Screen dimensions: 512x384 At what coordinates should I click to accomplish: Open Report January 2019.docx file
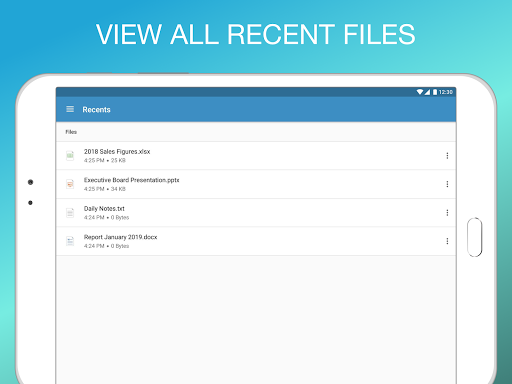tap(256, 241)
